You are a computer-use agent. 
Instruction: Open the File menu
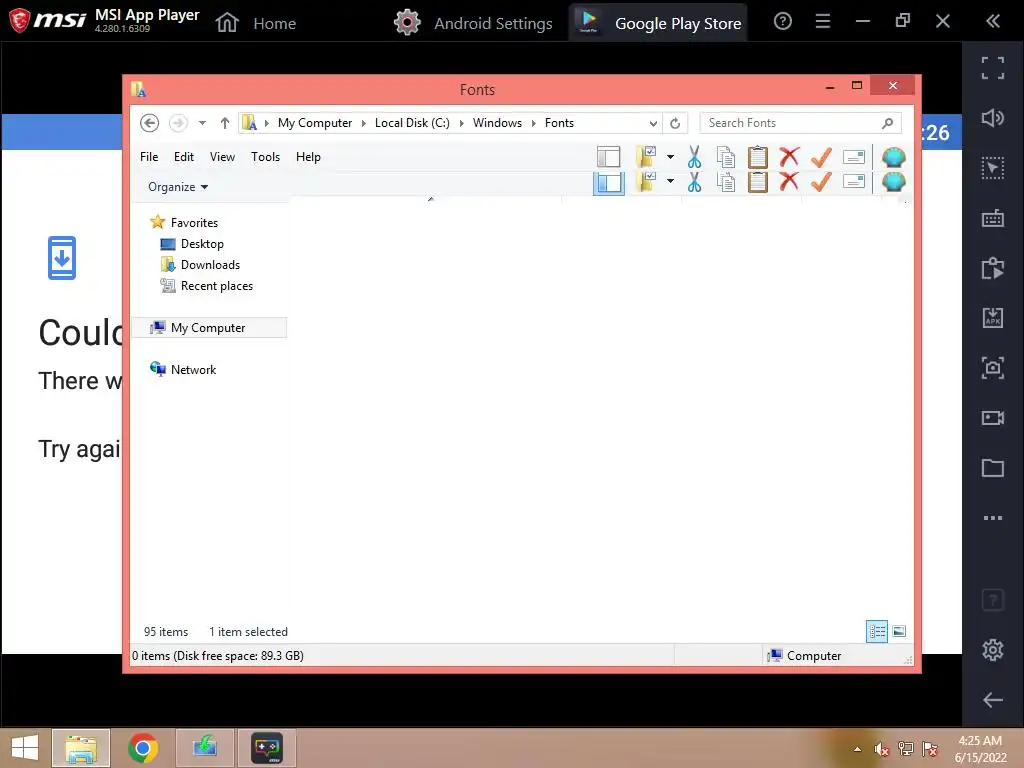pos(149,157)
